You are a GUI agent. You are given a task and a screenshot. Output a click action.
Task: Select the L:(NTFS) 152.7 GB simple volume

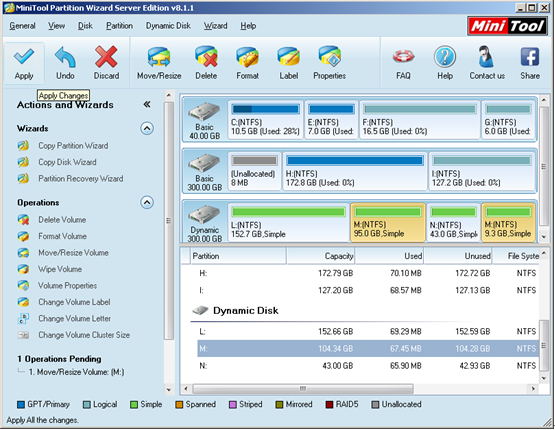pos(288,223)
